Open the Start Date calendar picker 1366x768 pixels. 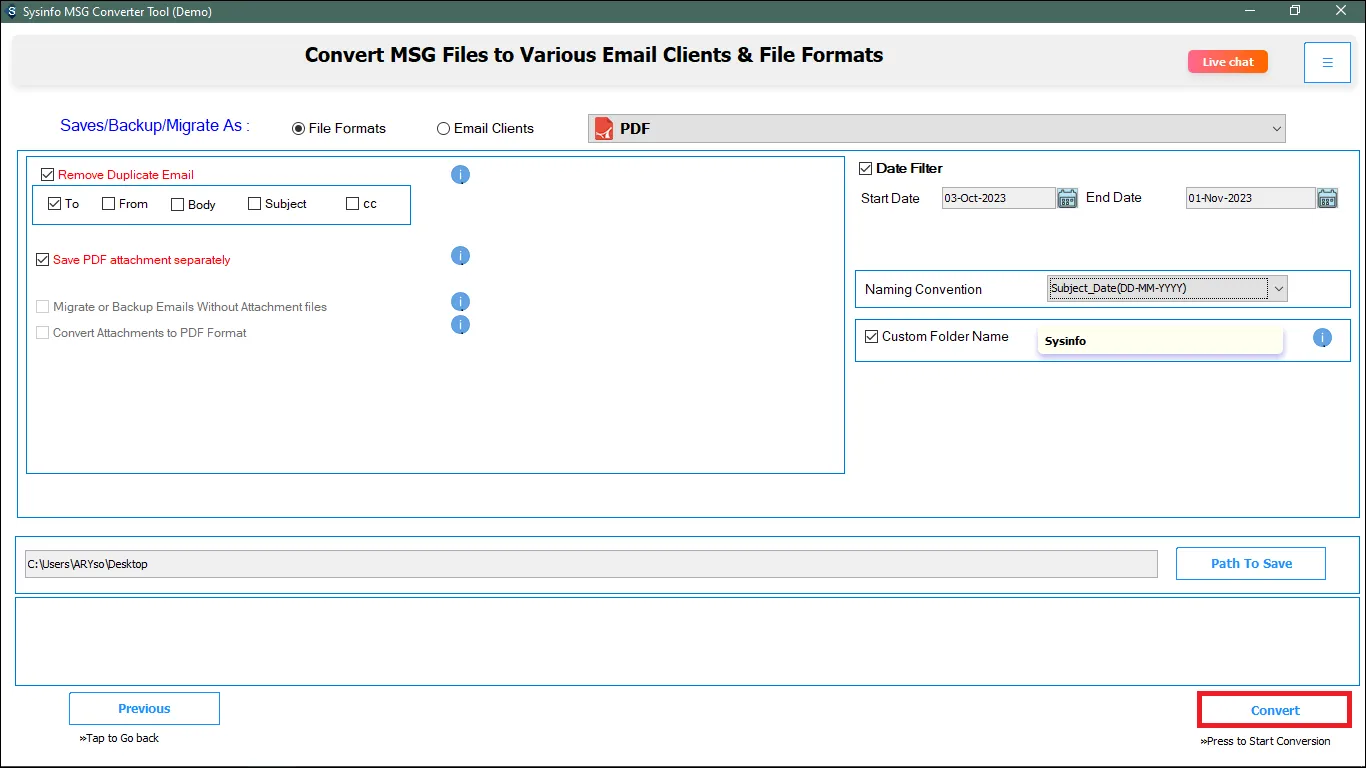point(1067,198)
